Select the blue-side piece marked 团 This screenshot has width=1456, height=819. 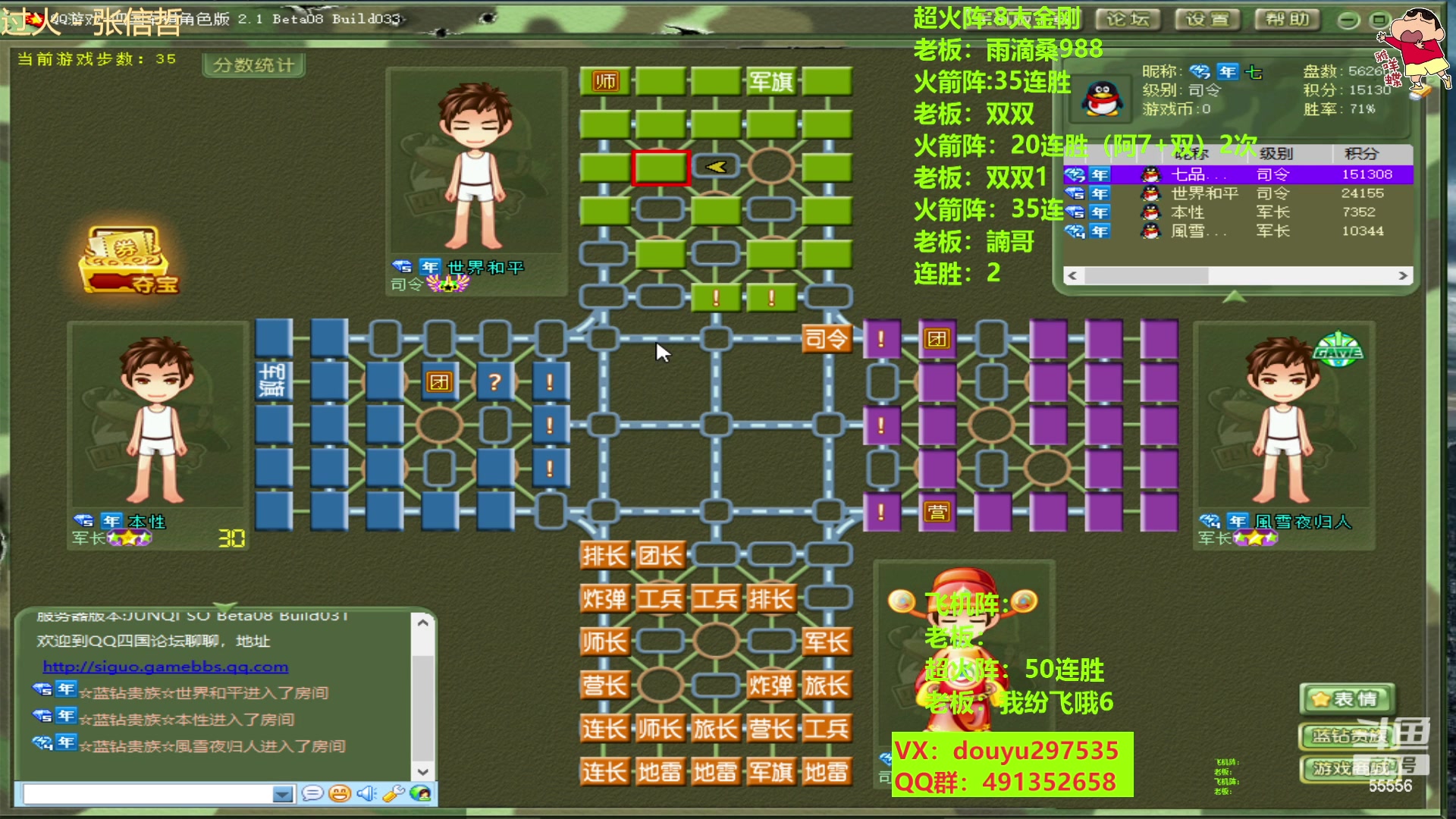439,381
